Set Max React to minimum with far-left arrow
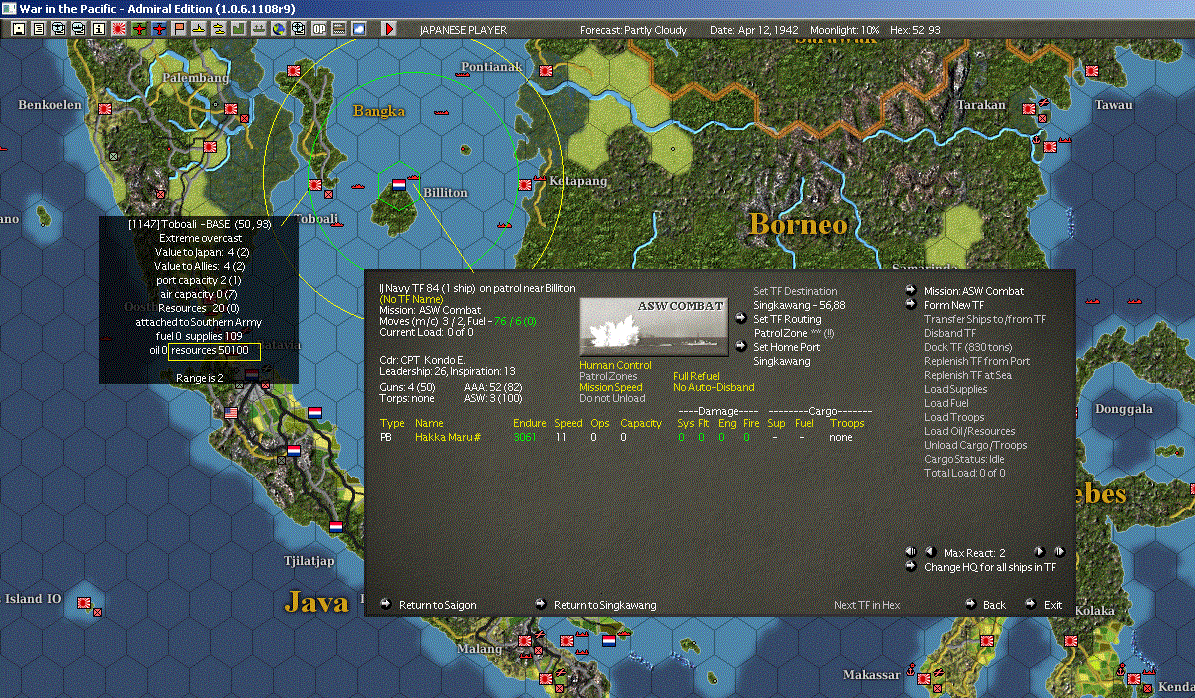Viewport: 1195px width, 698px height. [x=911, y=552]
